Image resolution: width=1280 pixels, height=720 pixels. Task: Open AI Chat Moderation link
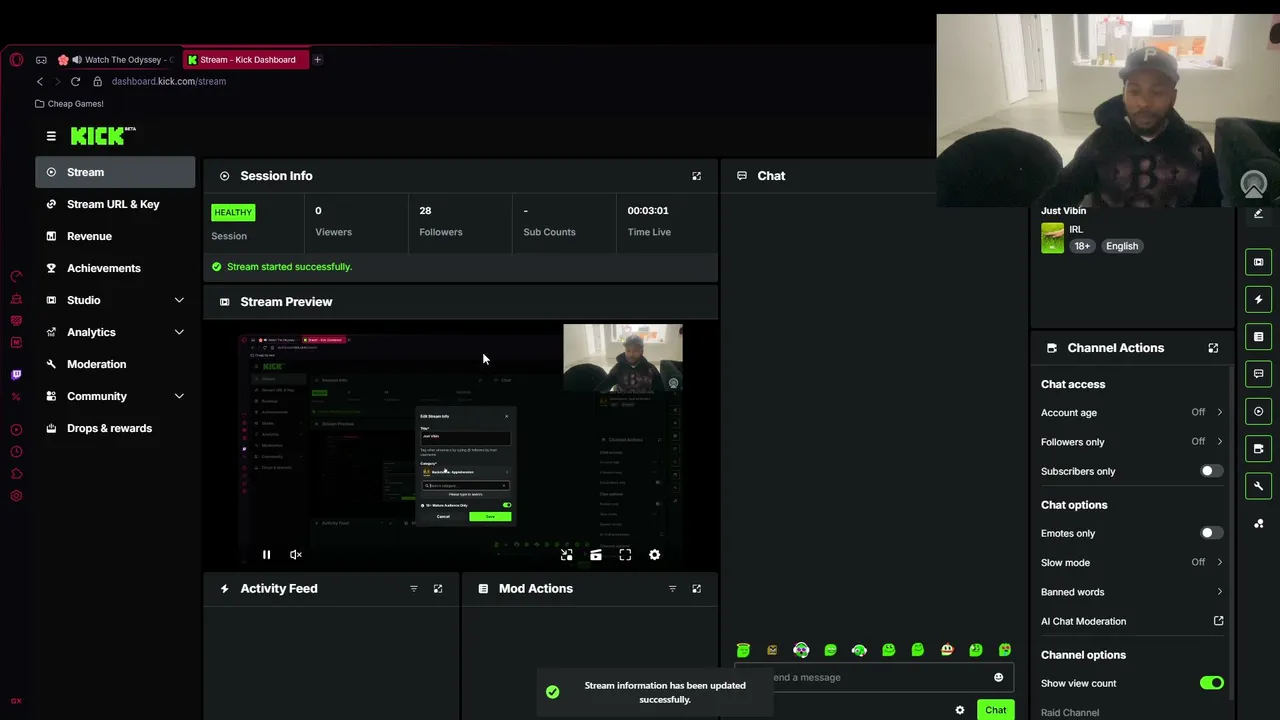[x=1132, y=621]
